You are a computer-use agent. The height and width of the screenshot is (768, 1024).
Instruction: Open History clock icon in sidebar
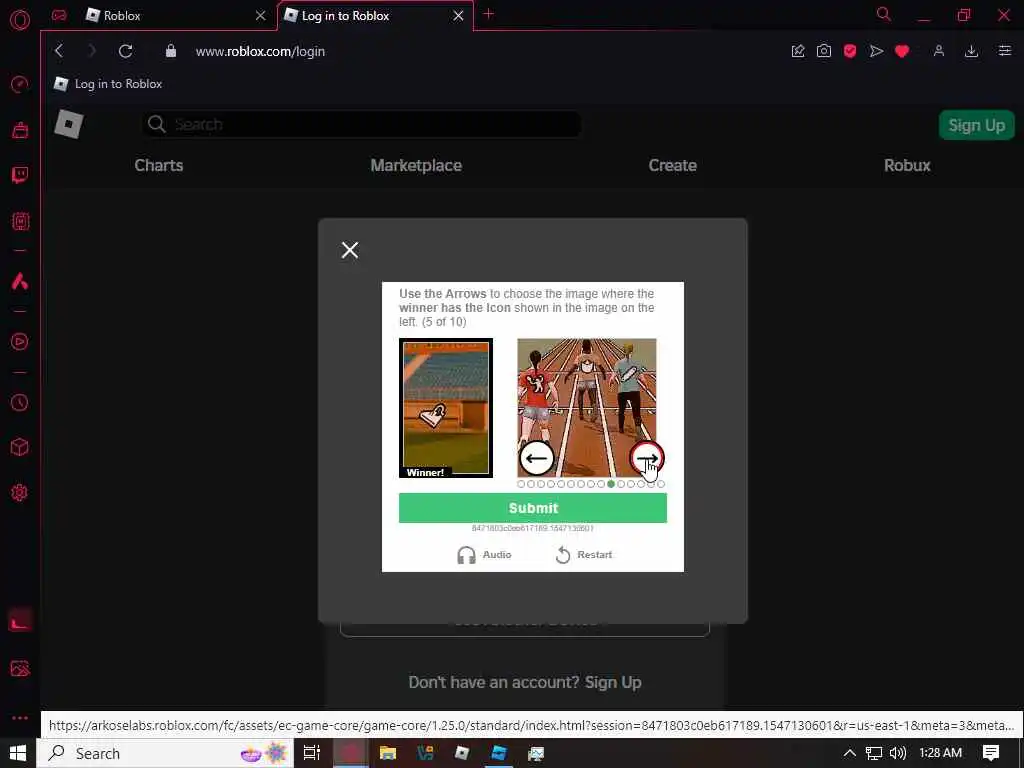(x=20, y=402)
